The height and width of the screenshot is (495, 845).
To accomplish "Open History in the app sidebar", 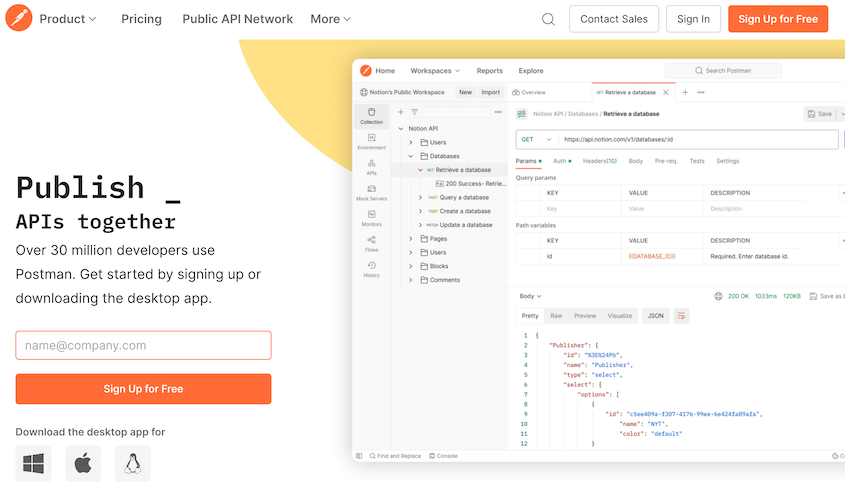I will (371, 269).
